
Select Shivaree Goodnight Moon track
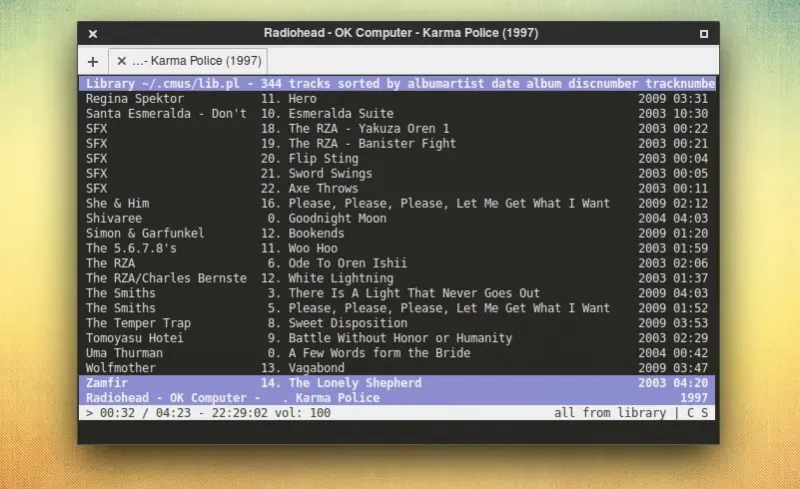click(x=397, y=218)
